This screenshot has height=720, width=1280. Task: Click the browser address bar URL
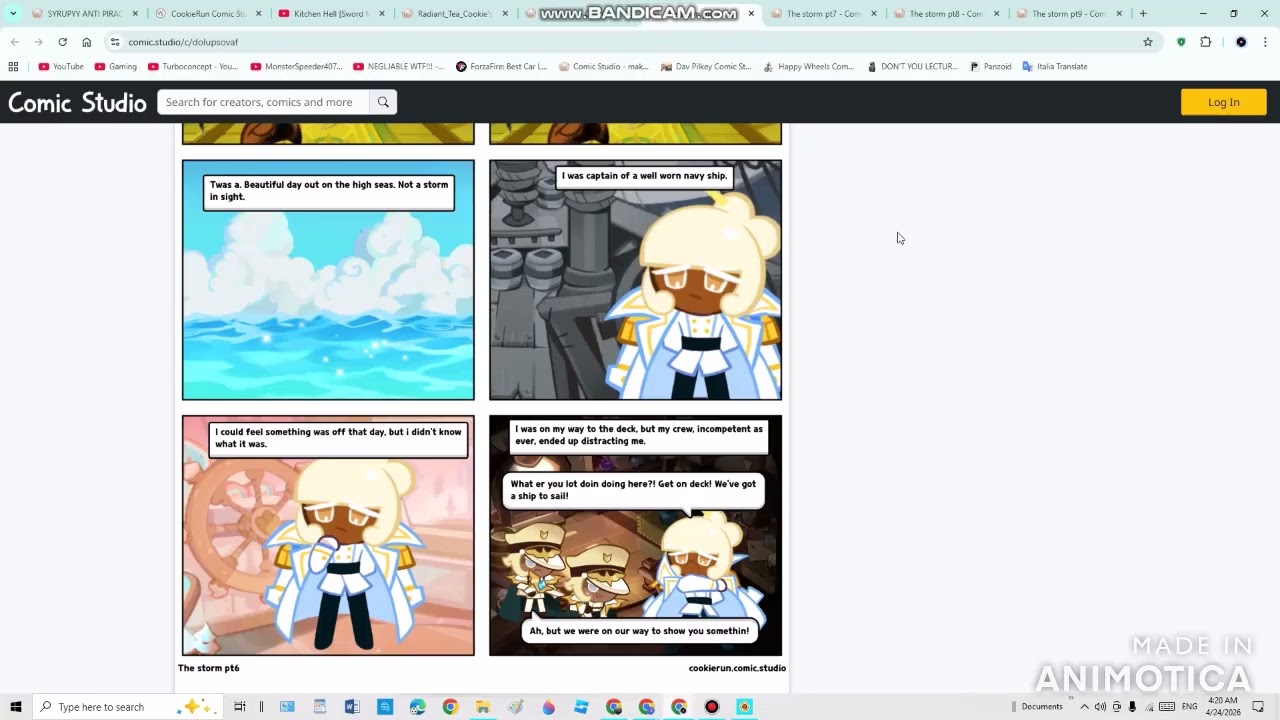[183, 42]
